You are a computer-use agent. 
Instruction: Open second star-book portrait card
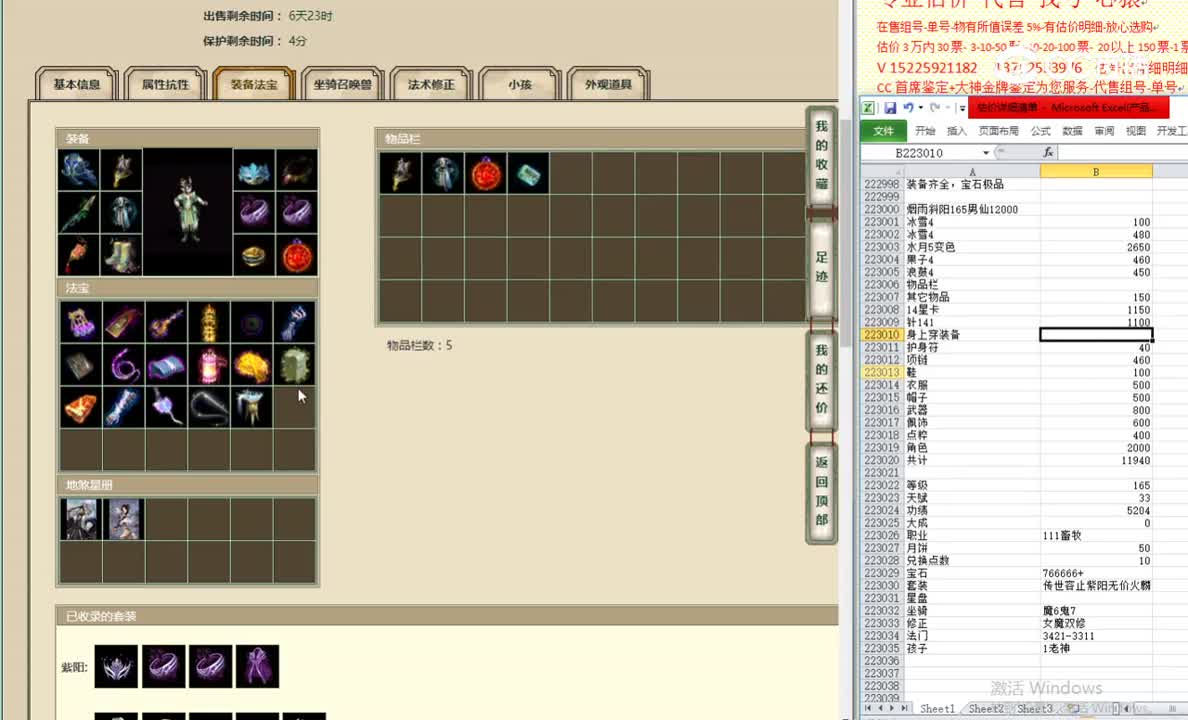(x=123, y=519)
